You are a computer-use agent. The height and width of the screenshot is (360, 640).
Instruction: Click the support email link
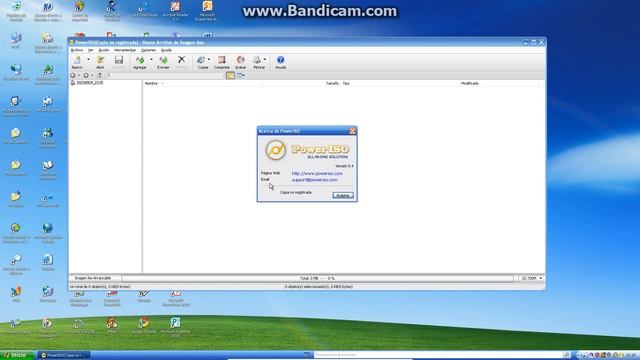click(314, 180)
